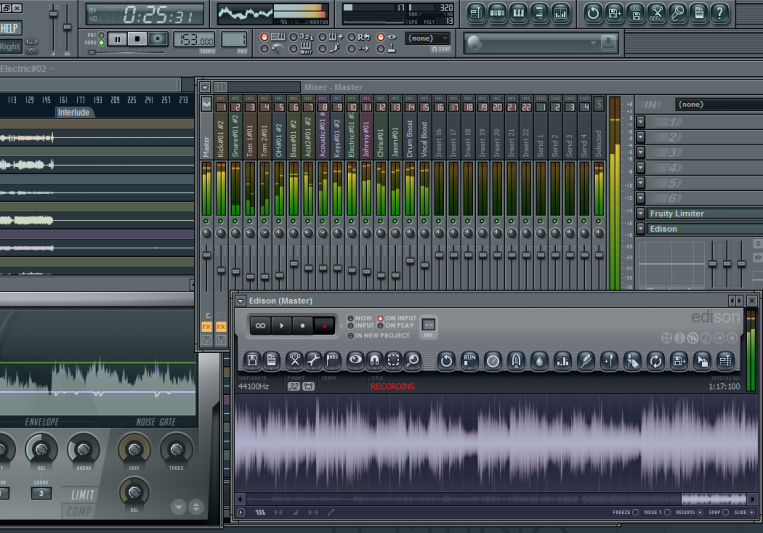
Task: Click Edison's droplet Blur tool icon
Action: [x=539, y=361]
